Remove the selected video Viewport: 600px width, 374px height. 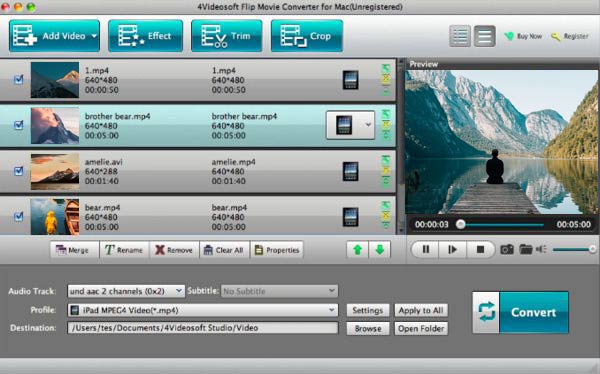pyautogui.click(x=174, y=250)
